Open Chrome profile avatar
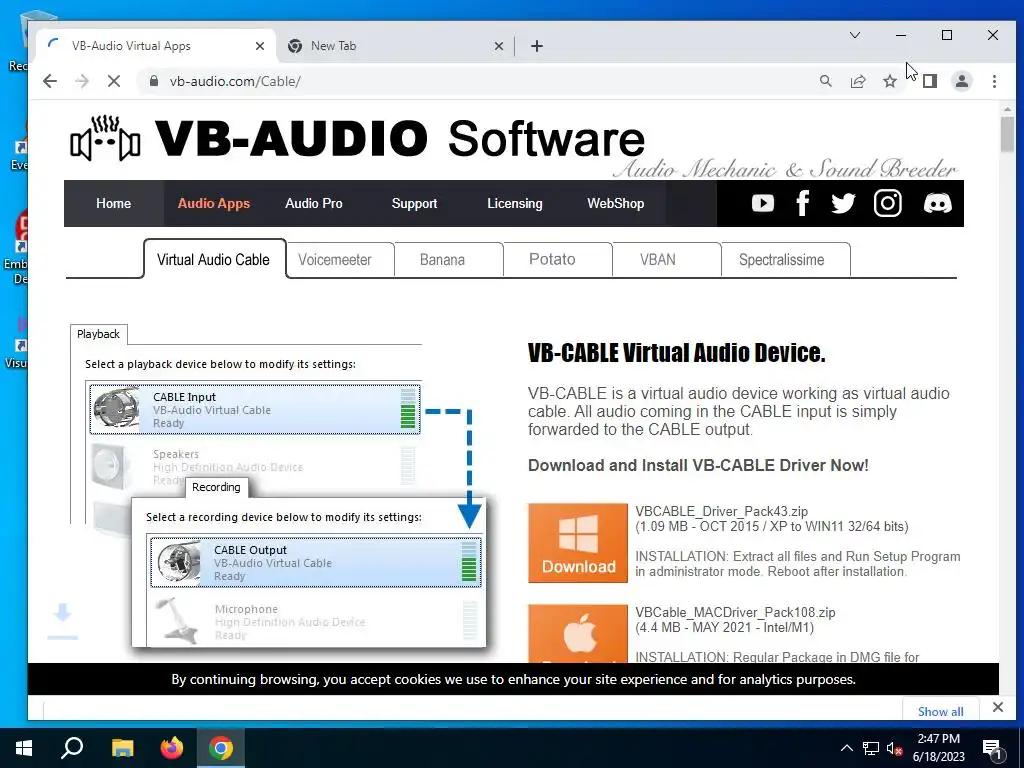 coord(961,81)
